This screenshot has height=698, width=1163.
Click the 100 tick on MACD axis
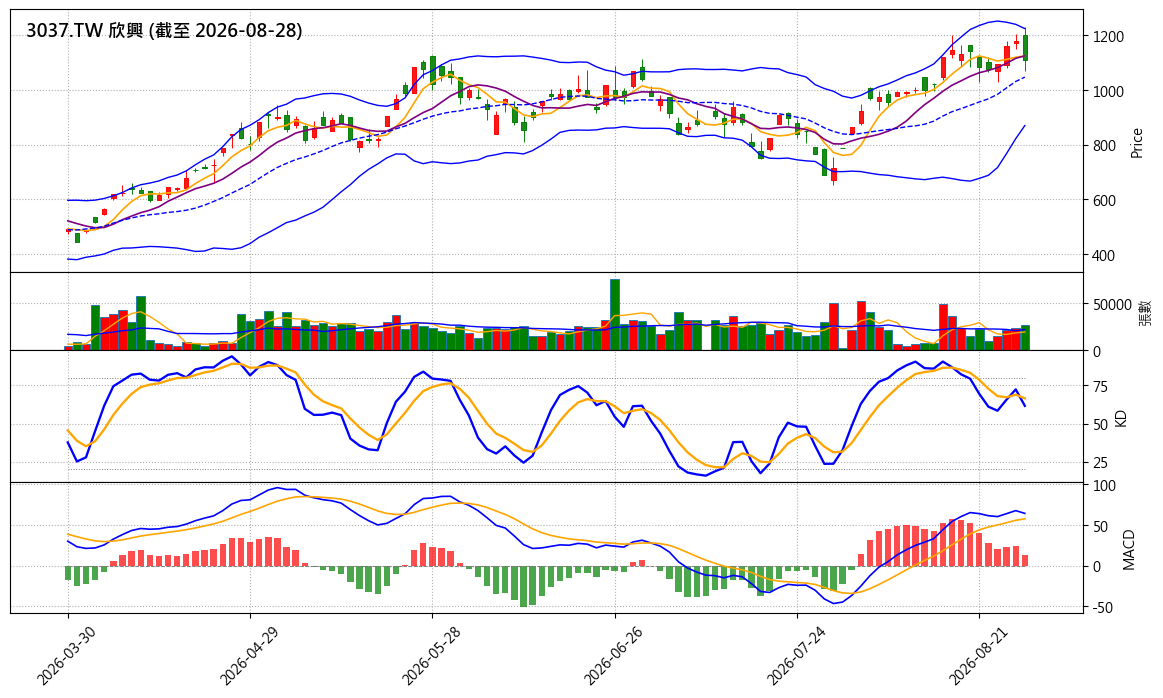1104,486
